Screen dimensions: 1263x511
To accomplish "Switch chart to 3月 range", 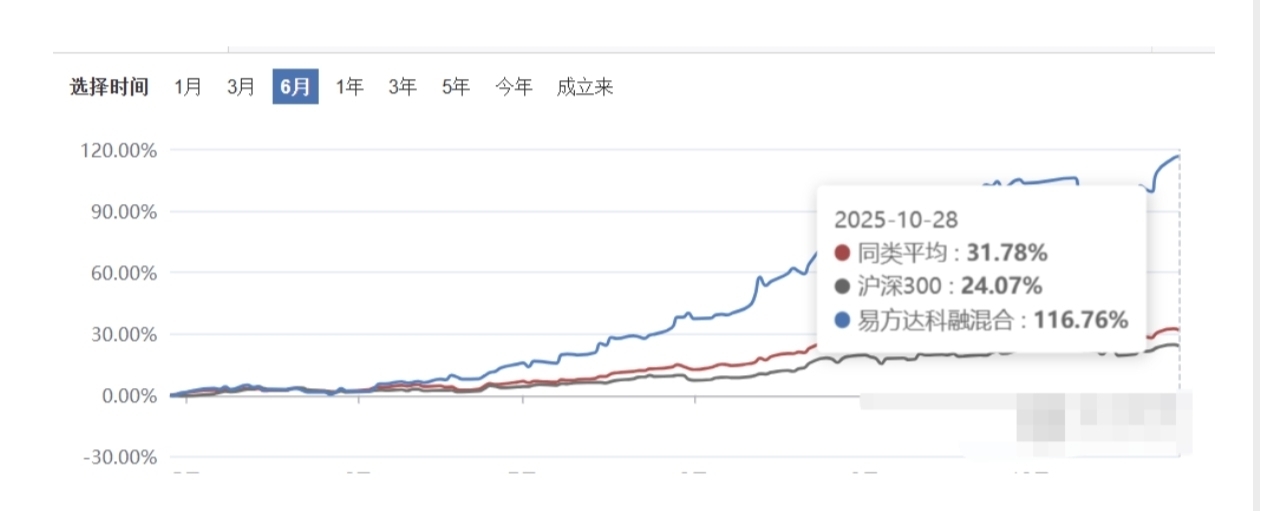I will pyautogui.click(x=241, y=87).
